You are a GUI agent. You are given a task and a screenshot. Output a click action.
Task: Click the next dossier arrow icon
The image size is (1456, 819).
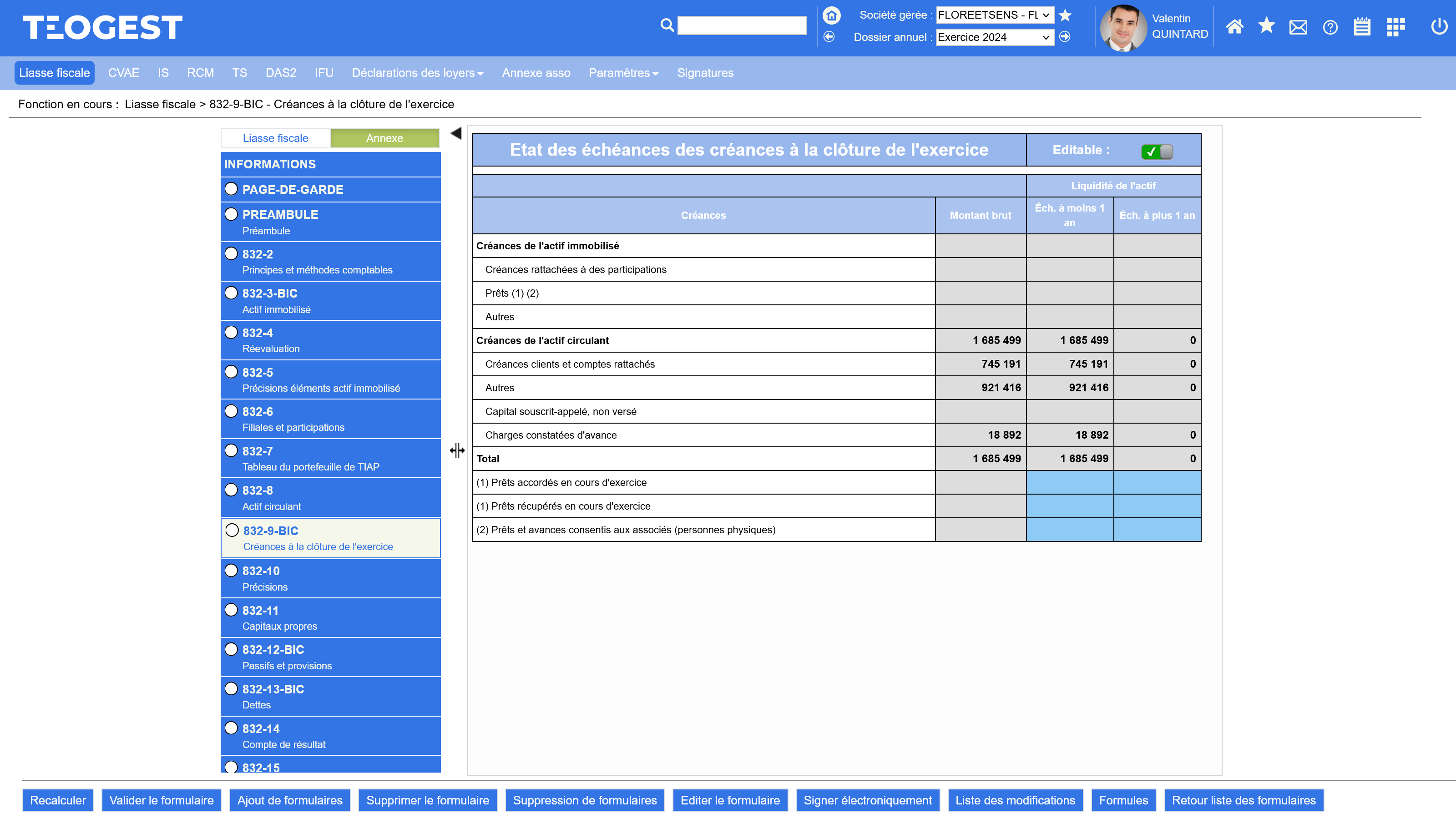coord(1065,37)
